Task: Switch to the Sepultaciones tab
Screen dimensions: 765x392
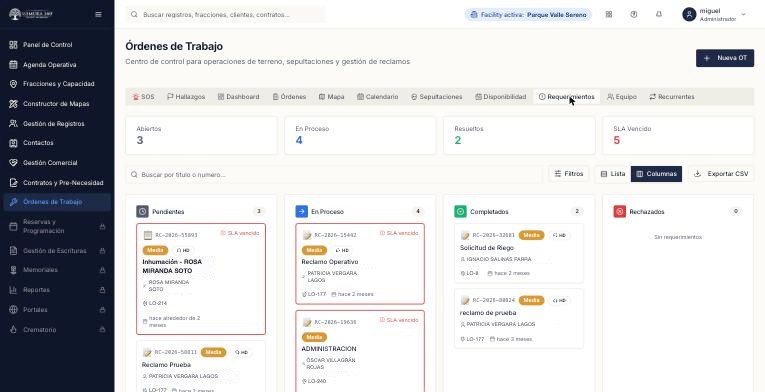Action: coord(436,97)
